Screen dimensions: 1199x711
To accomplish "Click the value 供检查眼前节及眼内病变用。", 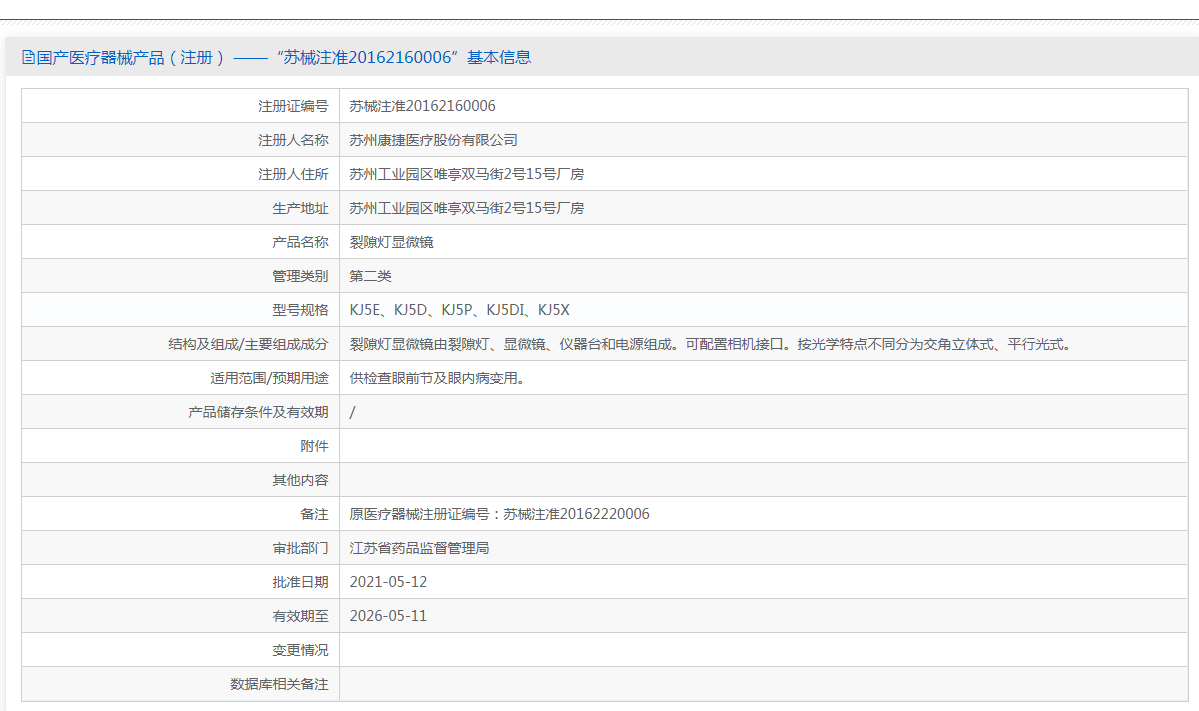I will 437,378.
